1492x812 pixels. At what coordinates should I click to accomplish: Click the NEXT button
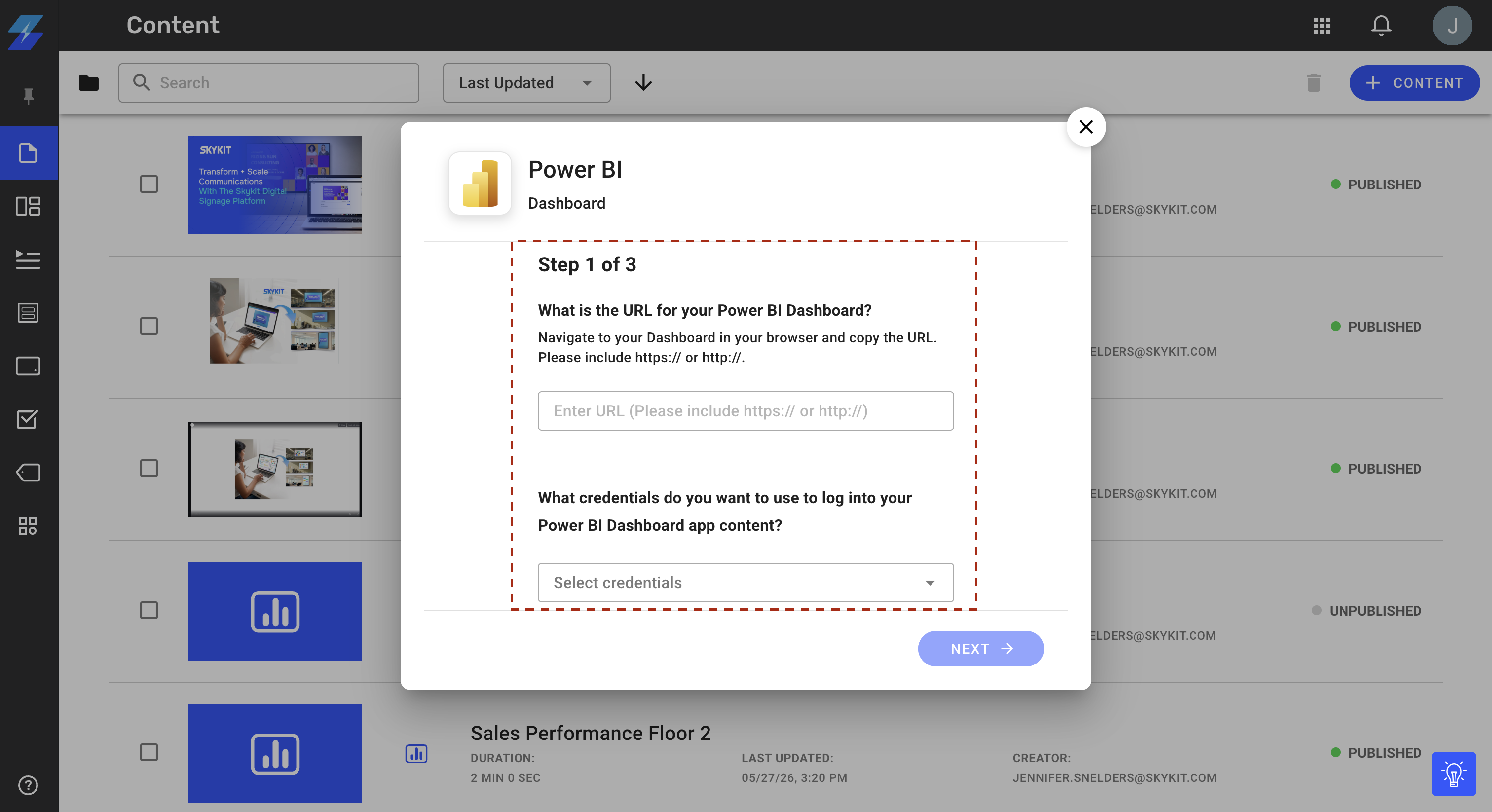980,649
